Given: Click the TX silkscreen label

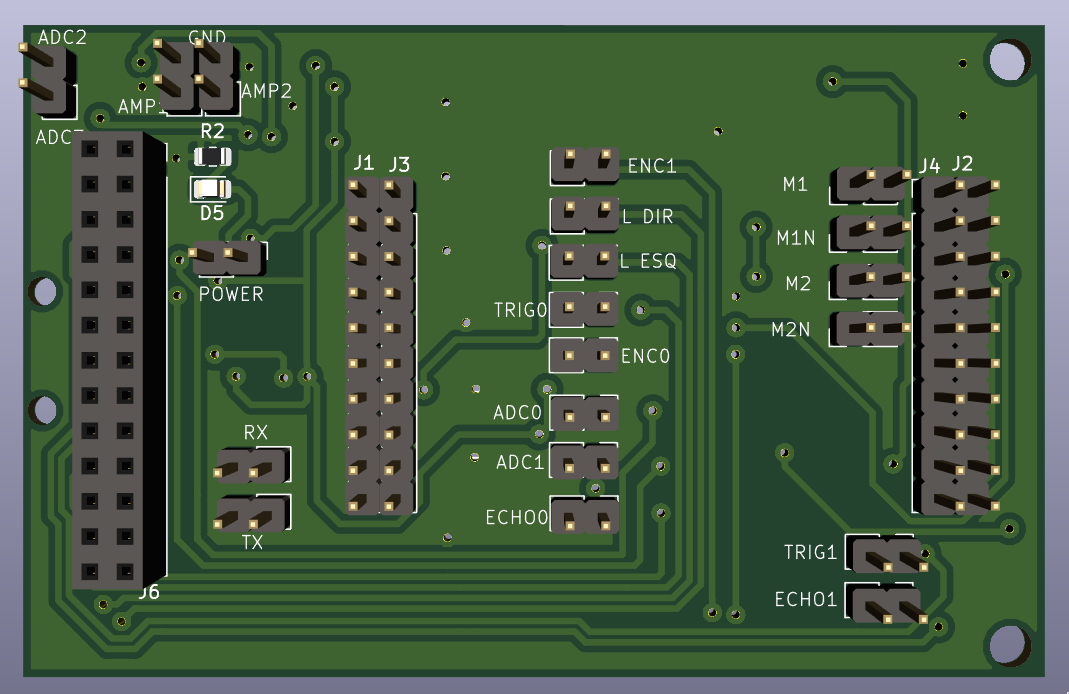Looking at the screenshot, I should click(x=252, y=543).
